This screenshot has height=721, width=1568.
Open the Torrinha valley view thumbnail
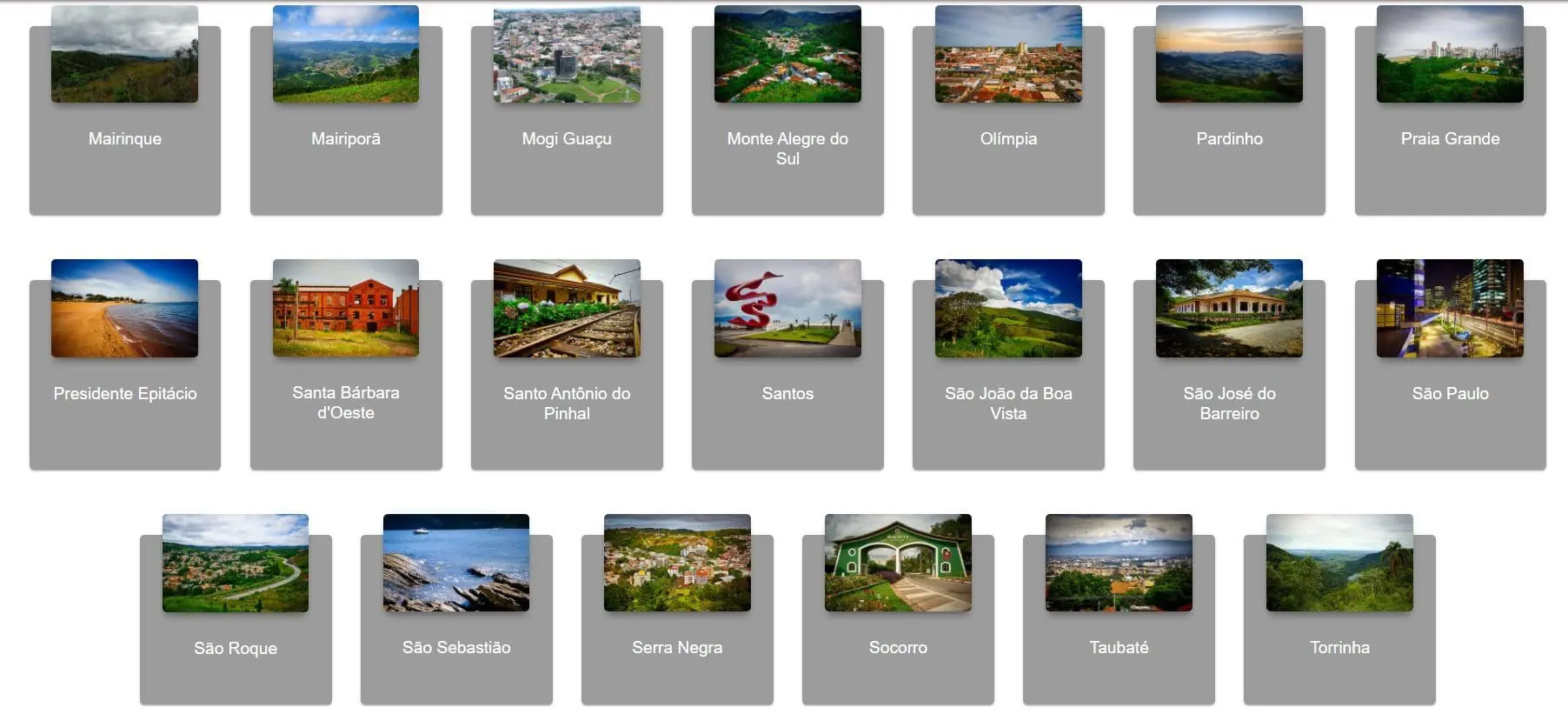pos(1339,563)
